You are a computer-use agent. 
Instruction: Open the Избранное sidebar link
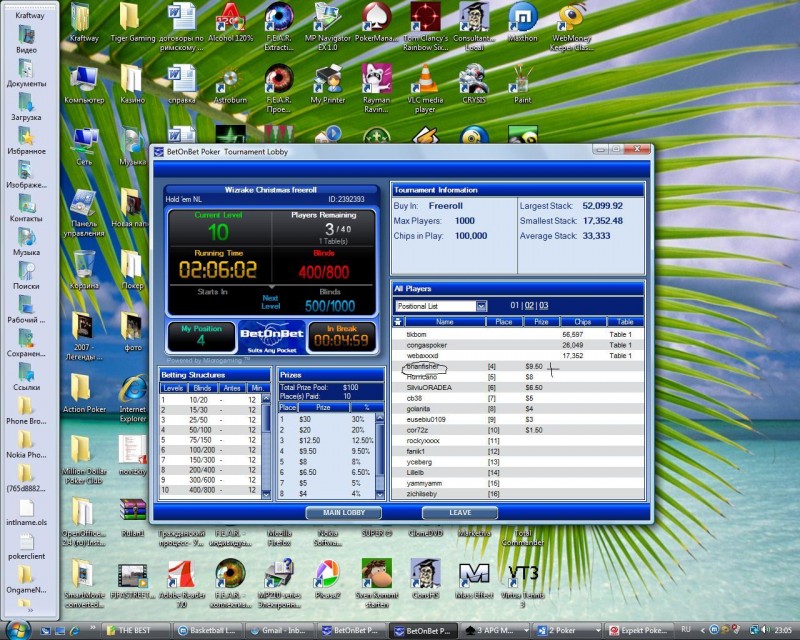(26, 140)
